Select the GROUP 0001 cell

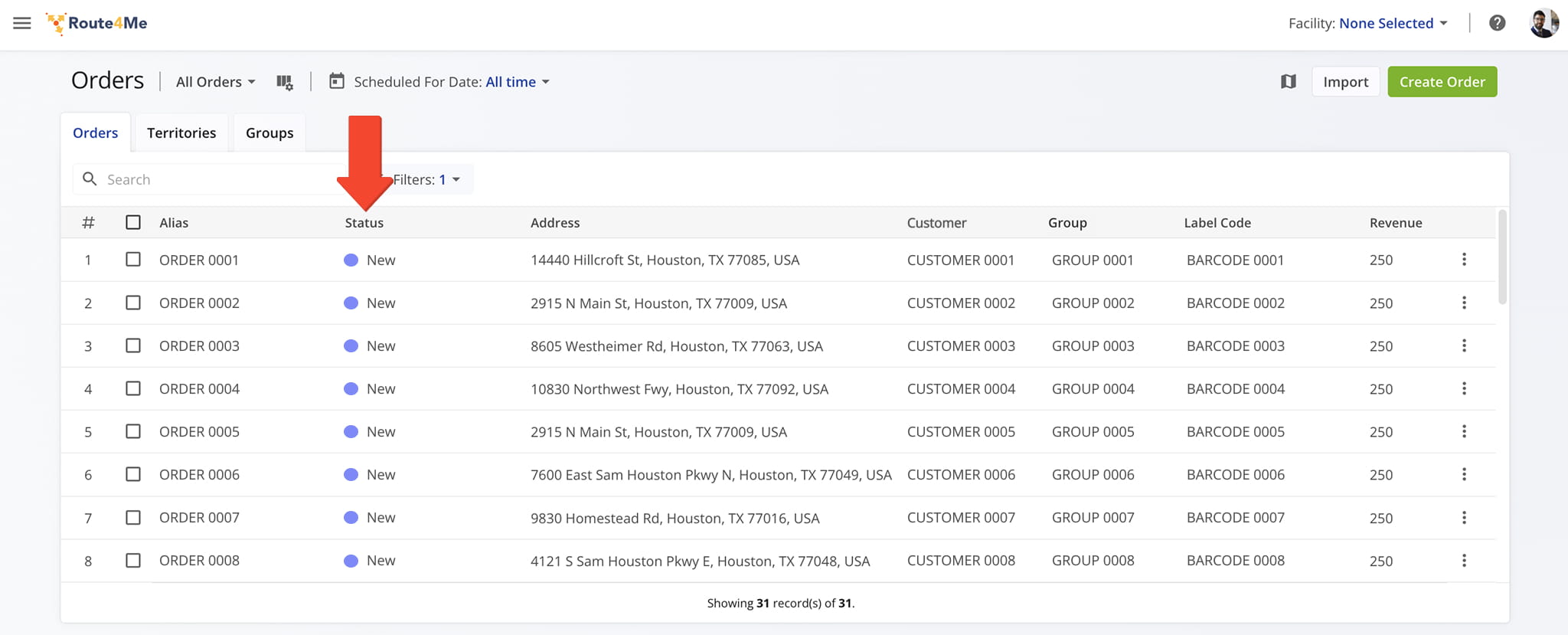[x=1093, y=260]
